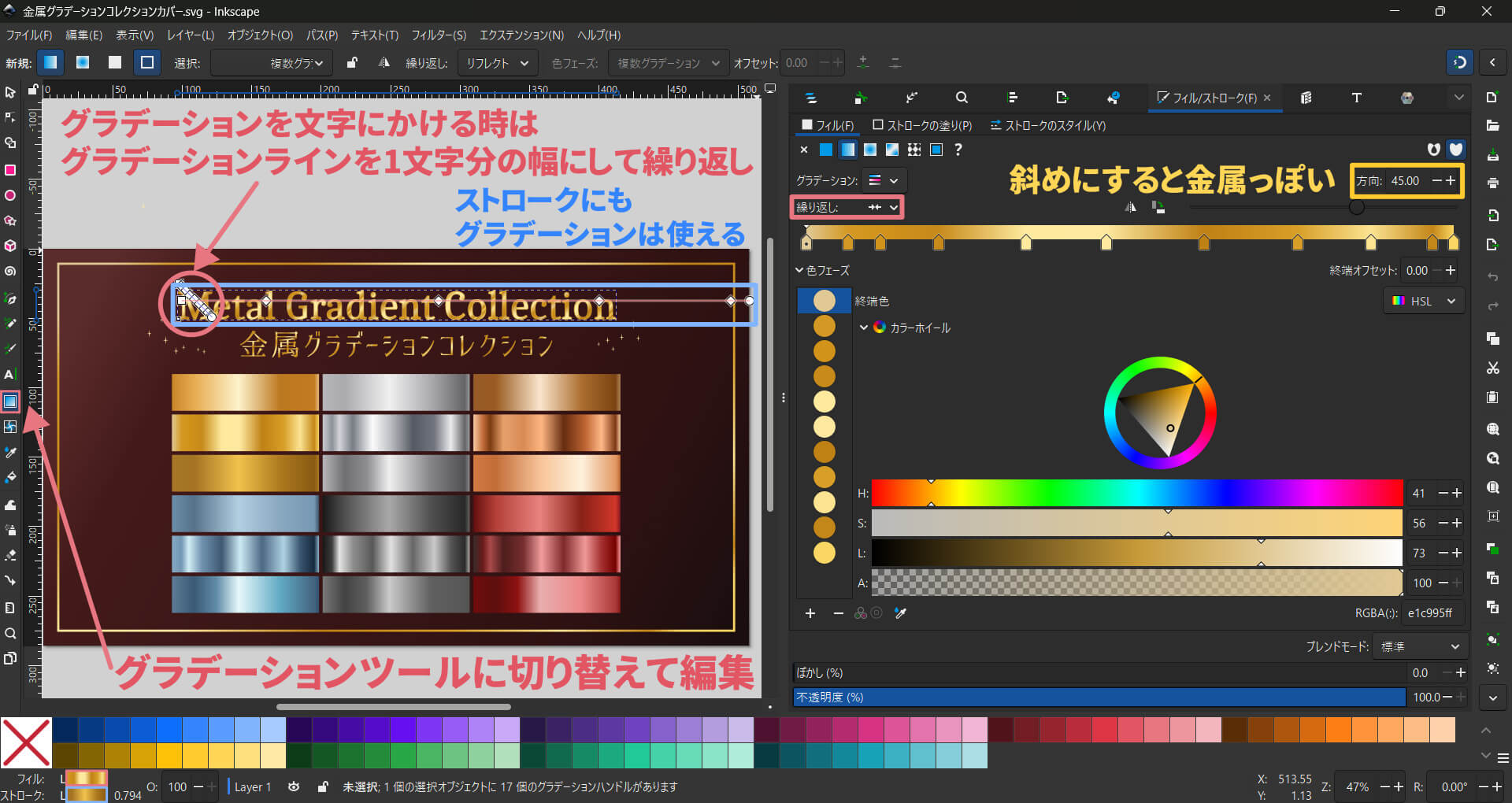The image size is (1512, 803).
Task: Open the レイヤー(L) menu
Action: [190, 35]
